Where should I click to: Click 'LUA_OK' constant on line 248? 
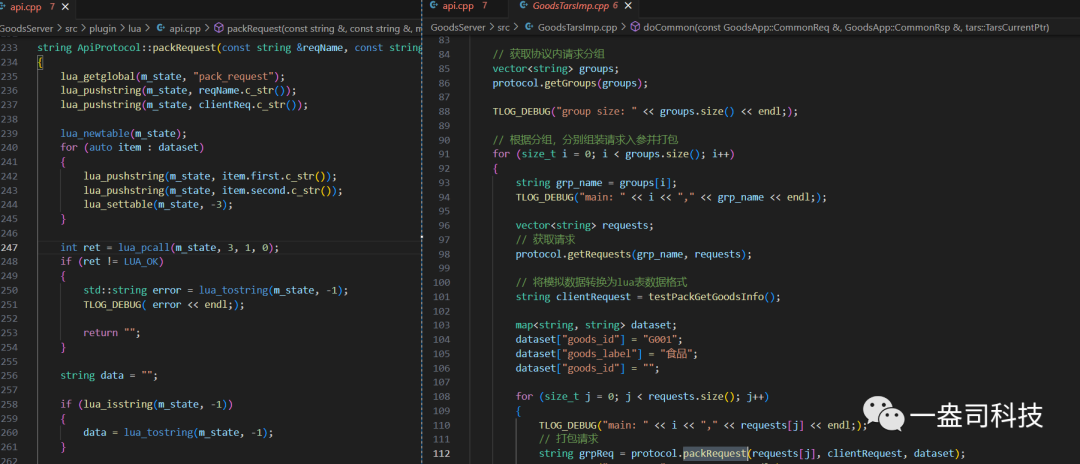[x=143, y=262]
